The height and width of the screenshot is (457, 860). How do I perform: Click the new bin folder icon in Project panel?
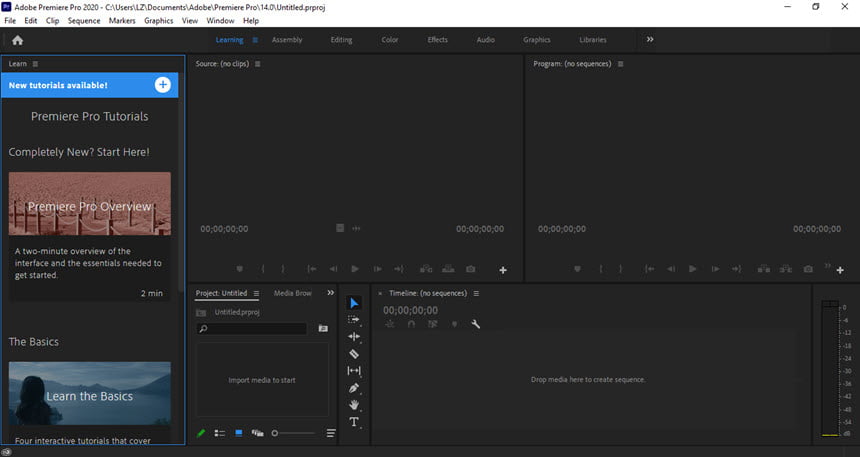pyautogui.click(x=323, y=328)
